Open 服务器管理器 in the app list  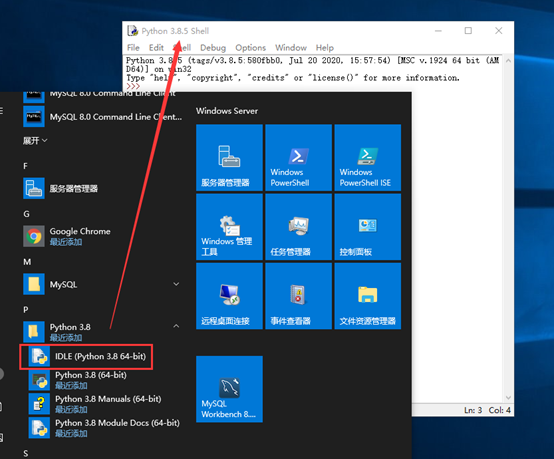click(x=102, y=188)
